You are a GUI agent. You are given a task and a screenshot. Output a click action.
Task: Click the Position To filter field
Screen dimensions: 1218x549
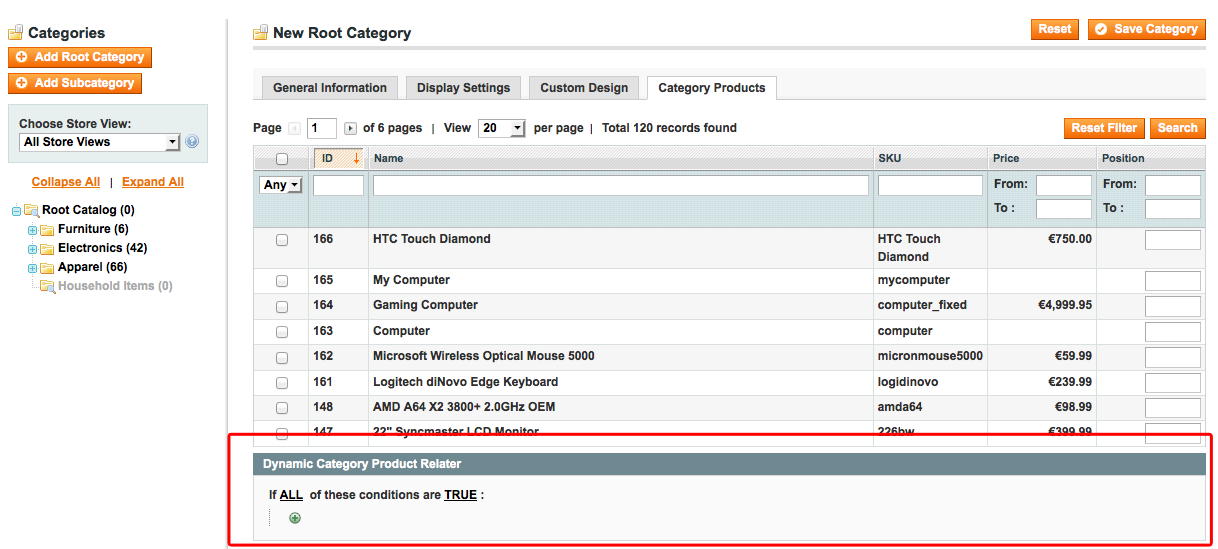pyautogui.click(x=1173, y=208)
